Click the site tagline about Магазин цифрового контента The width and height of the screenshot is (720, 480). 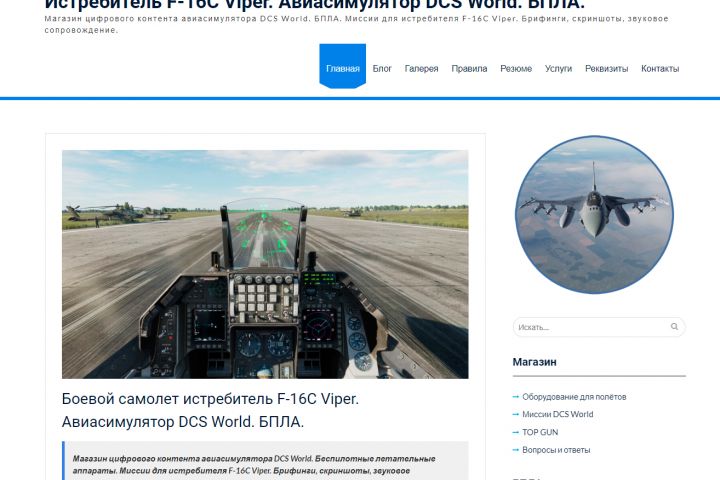(356, 24)
